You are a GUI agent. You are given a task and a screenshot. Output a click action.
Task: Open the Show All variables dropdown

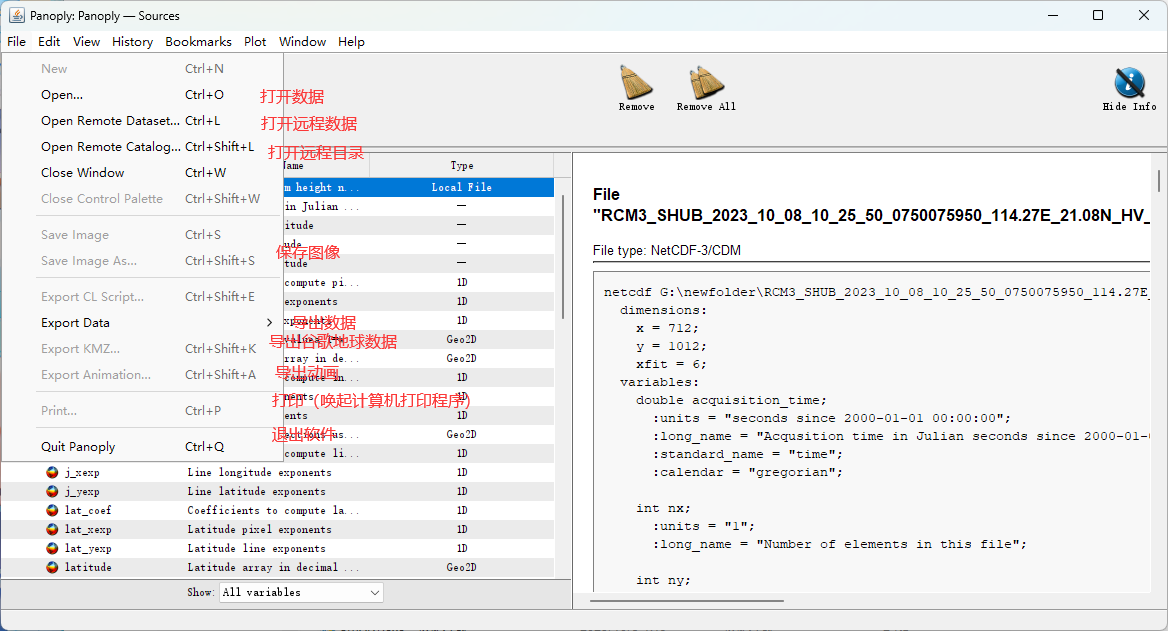pos(302,592)
